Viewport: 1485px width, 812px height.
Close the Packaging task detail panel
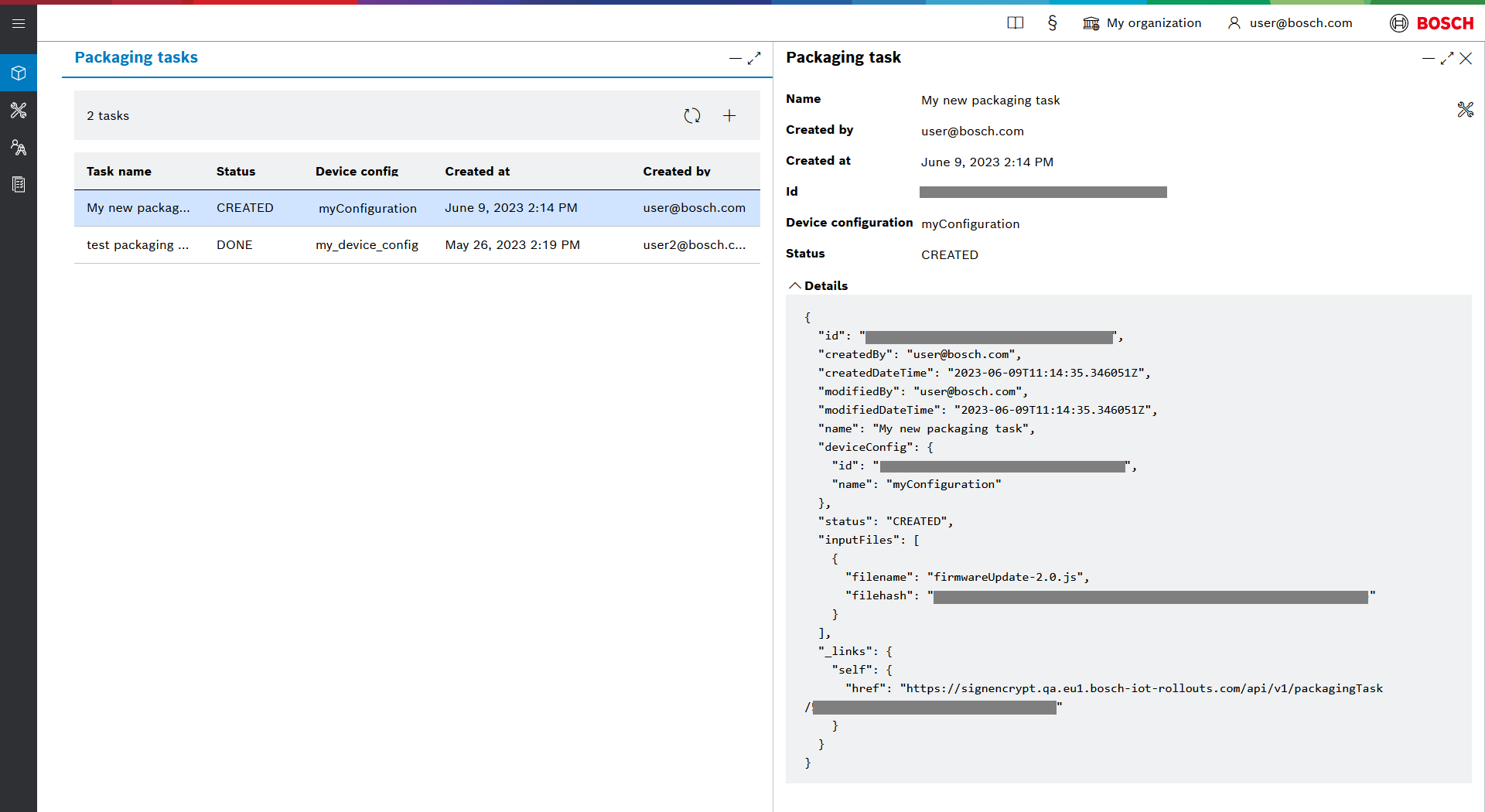(1466, 59)
